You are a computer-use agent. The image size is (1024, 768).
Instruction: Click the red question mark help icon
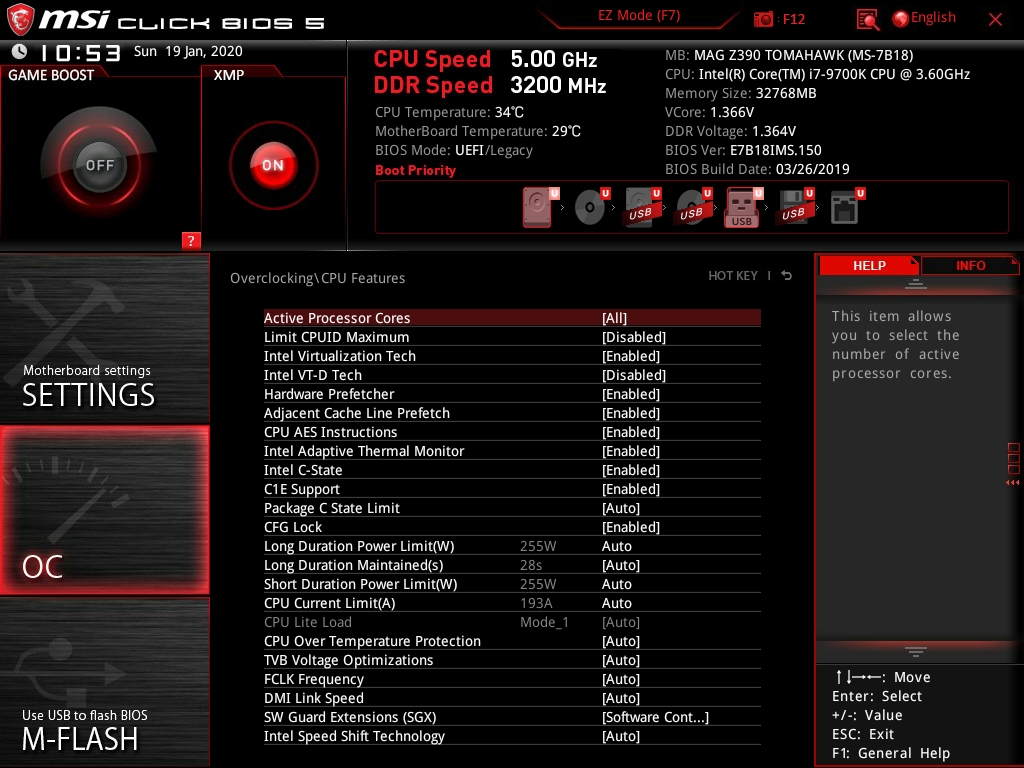(x=191, y=240)
